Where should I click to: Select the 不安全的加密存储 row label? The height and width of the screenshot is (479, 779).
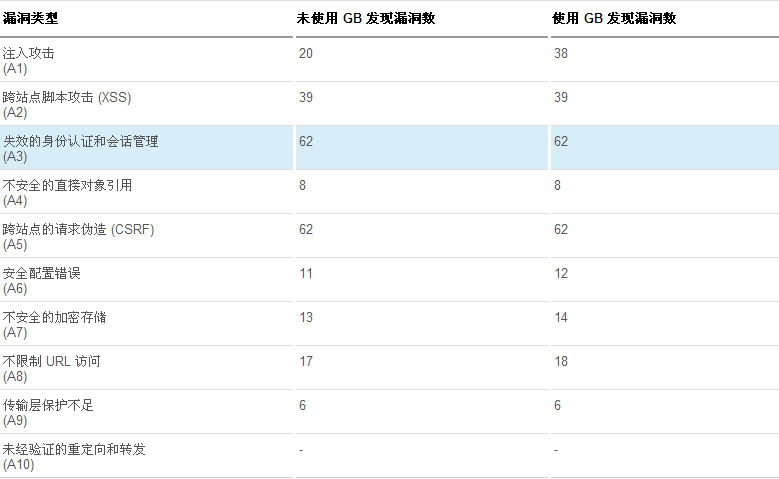54,317
